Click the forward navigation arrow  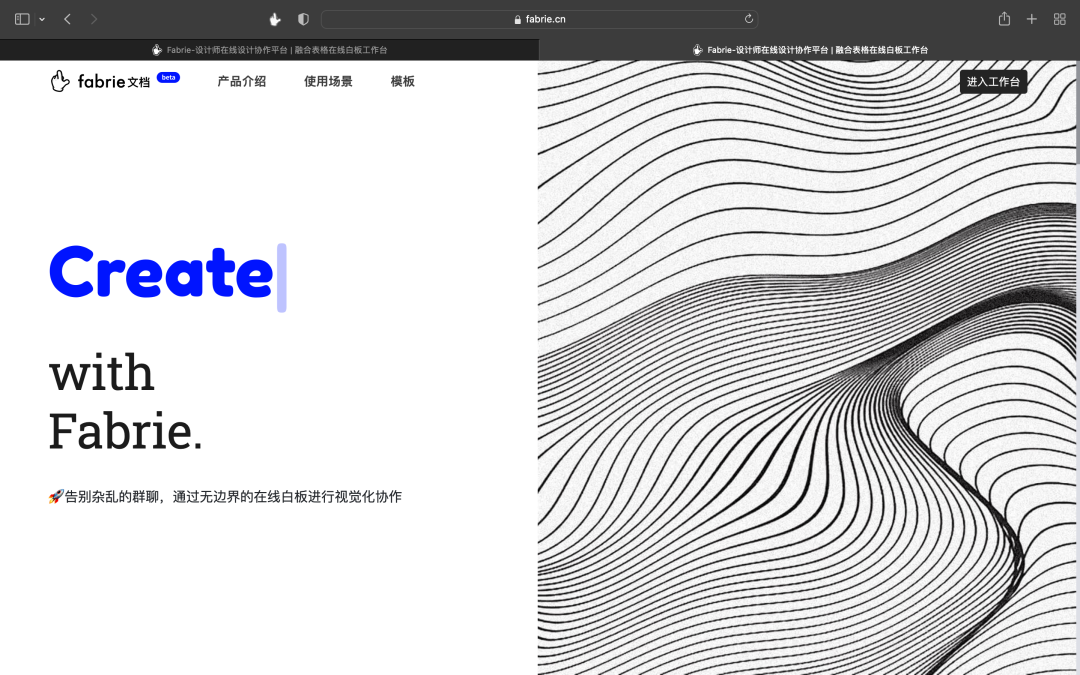click(x=94, y=19)
